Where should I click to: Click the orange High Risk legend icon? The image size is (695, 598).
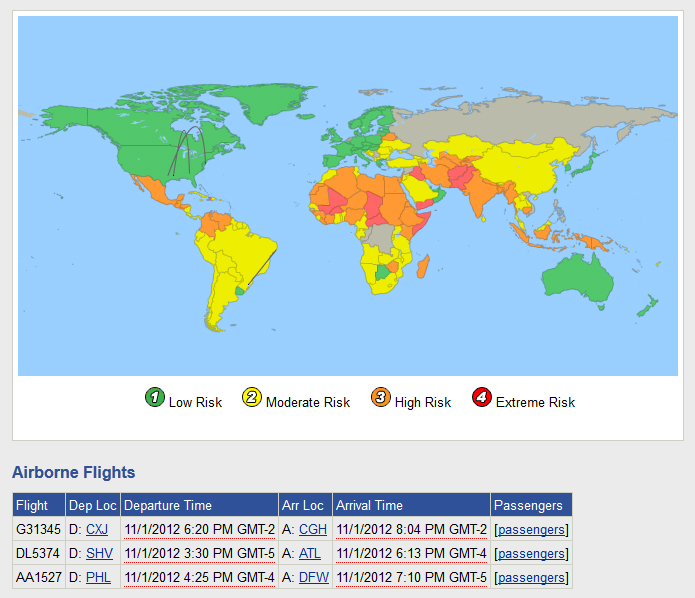point(381,398)
